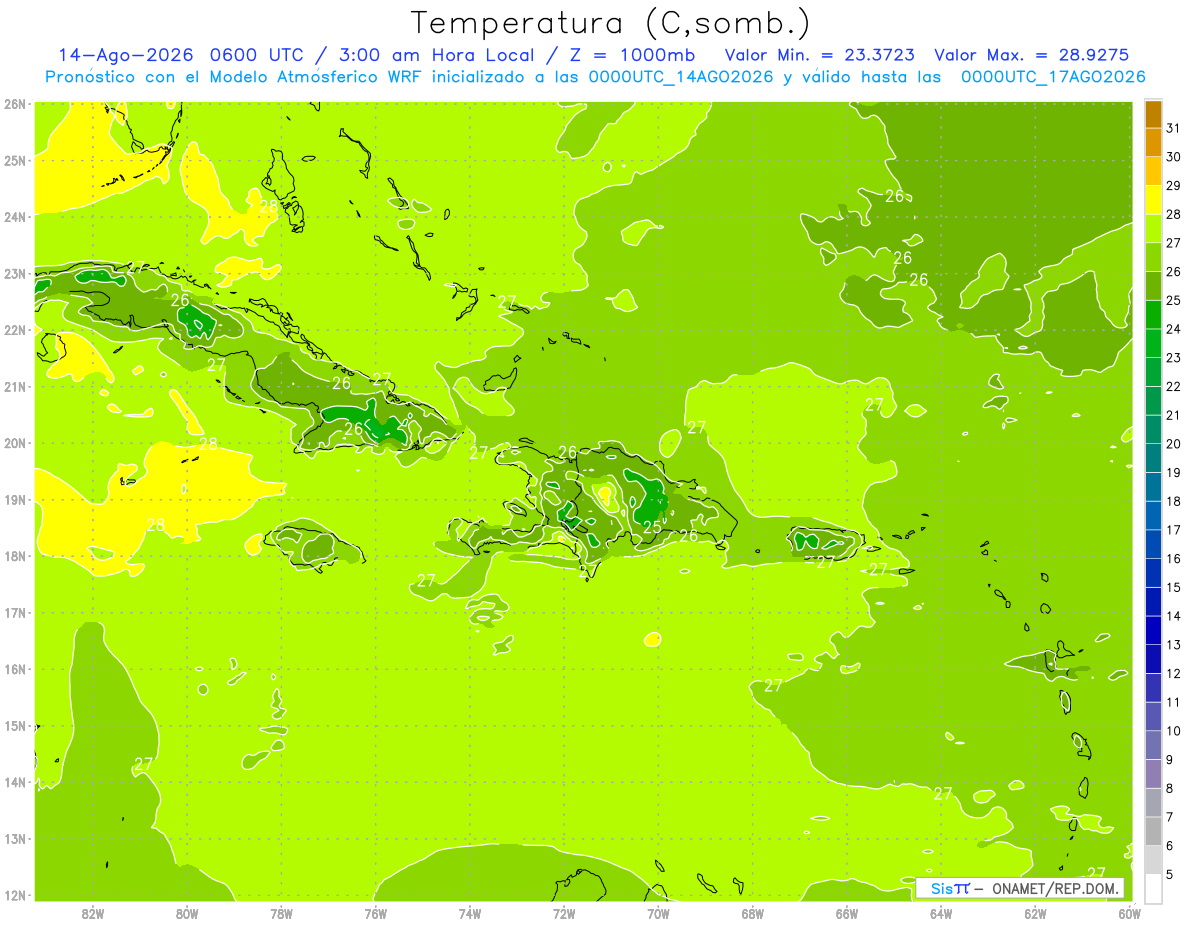Click the '68W' longitude axis label
Screen dimensions: 1200x927
752,913
